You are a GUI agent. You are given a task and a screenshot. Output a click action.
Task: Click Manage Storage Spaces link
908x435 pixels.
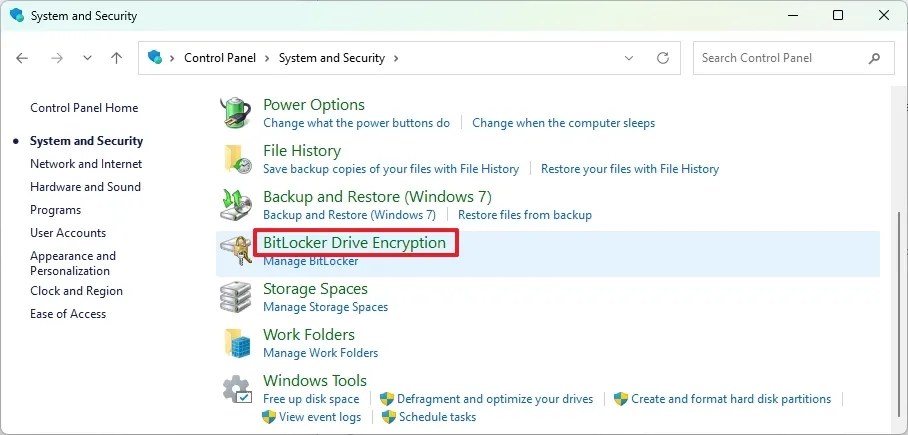click(325, 306)
